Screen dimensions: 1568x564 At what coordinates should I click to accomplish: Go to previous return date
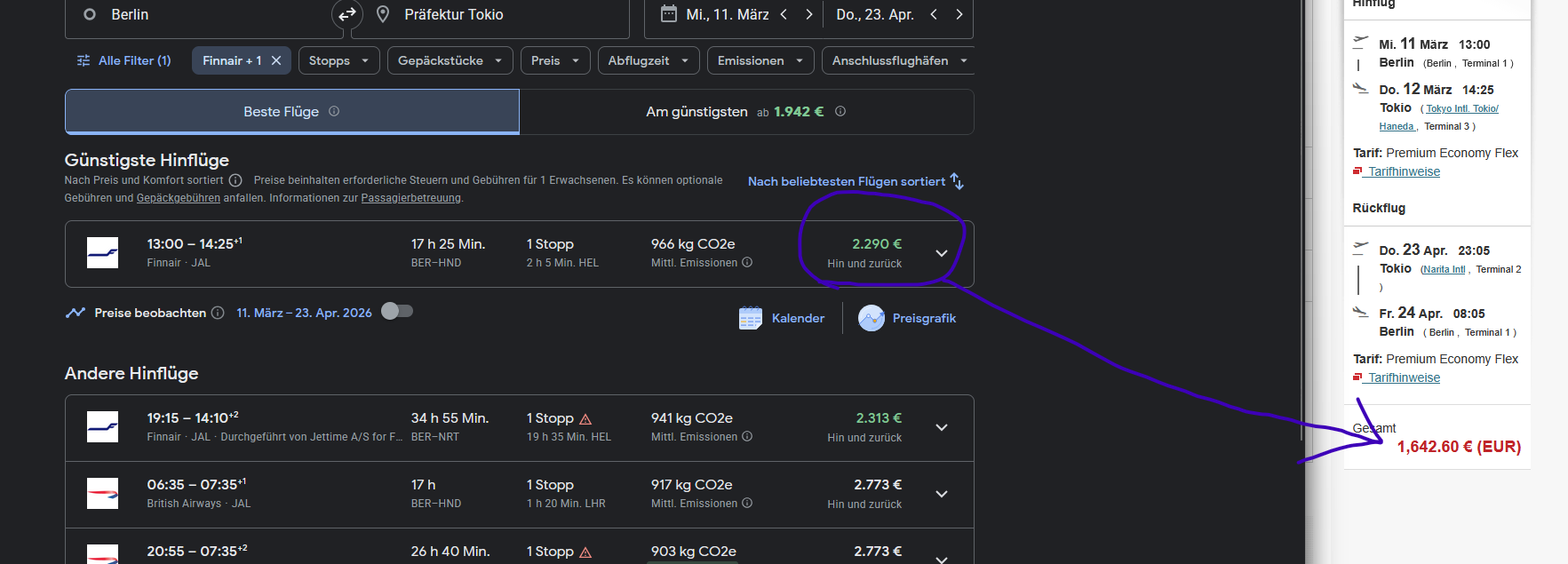tap(934, 14)
